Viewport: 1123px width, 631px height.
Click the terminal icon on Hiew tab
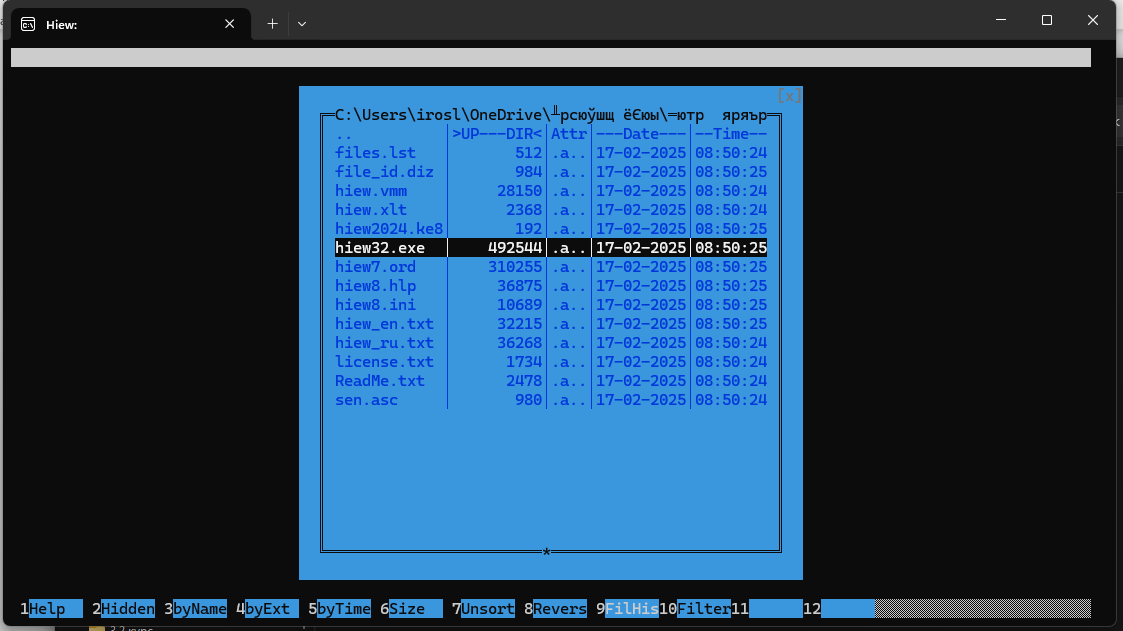pos(28,24)
